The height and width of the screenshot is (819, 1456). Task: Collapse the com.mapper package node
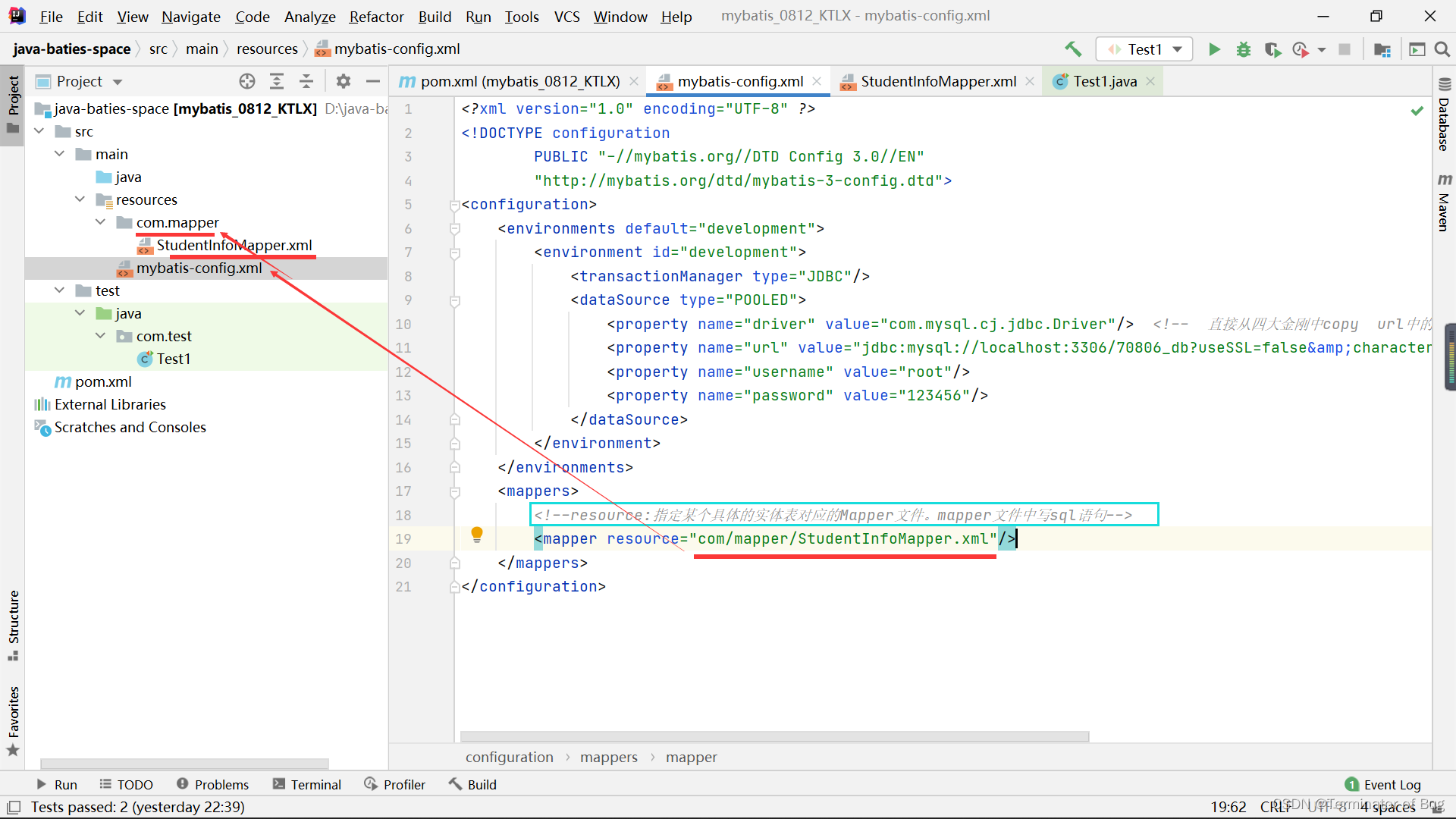click(x=101, y=222)
